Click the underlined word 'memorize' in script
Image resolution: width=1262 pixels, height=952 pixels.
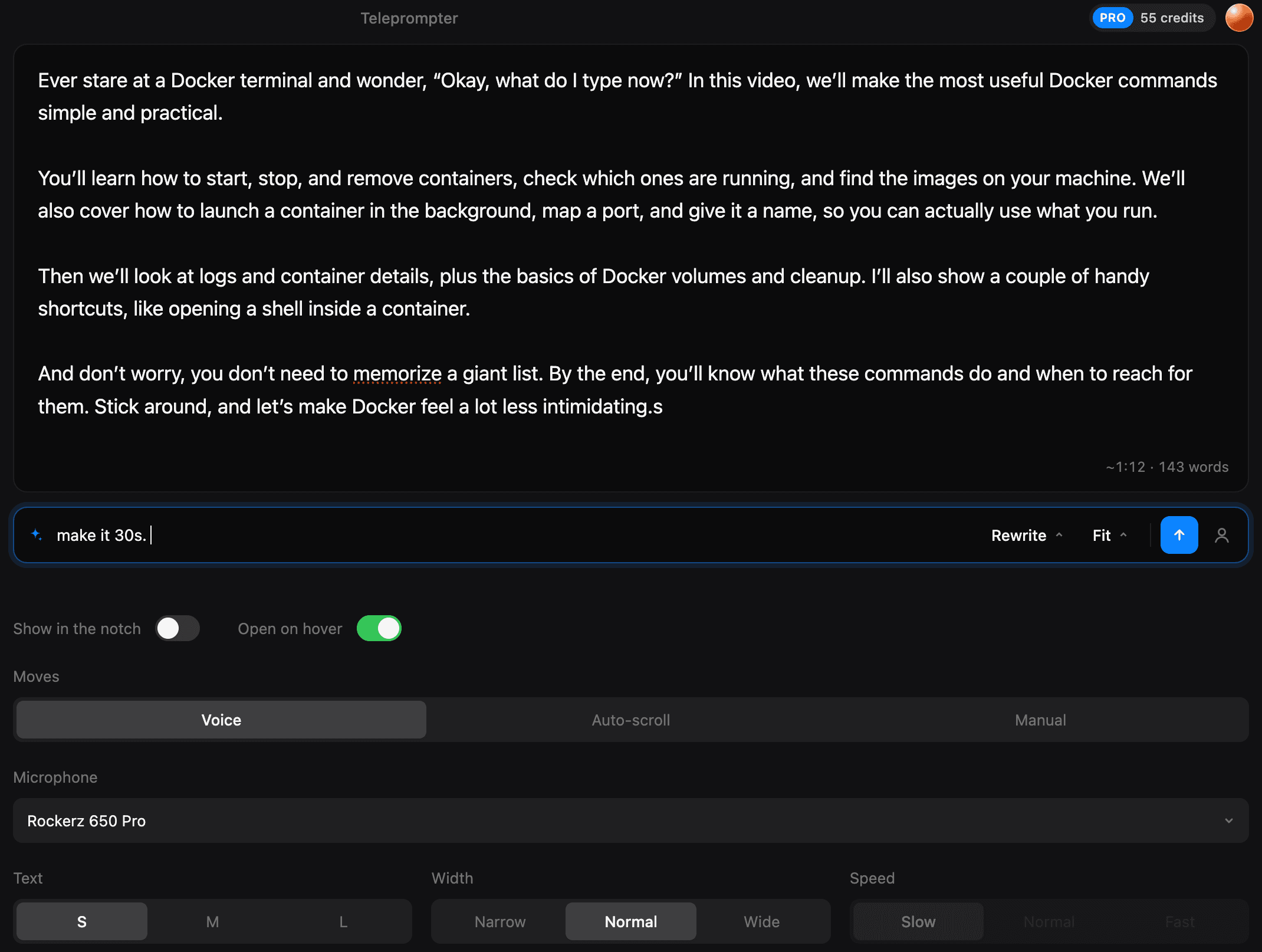pyautogui.click(x=397, y=374)
